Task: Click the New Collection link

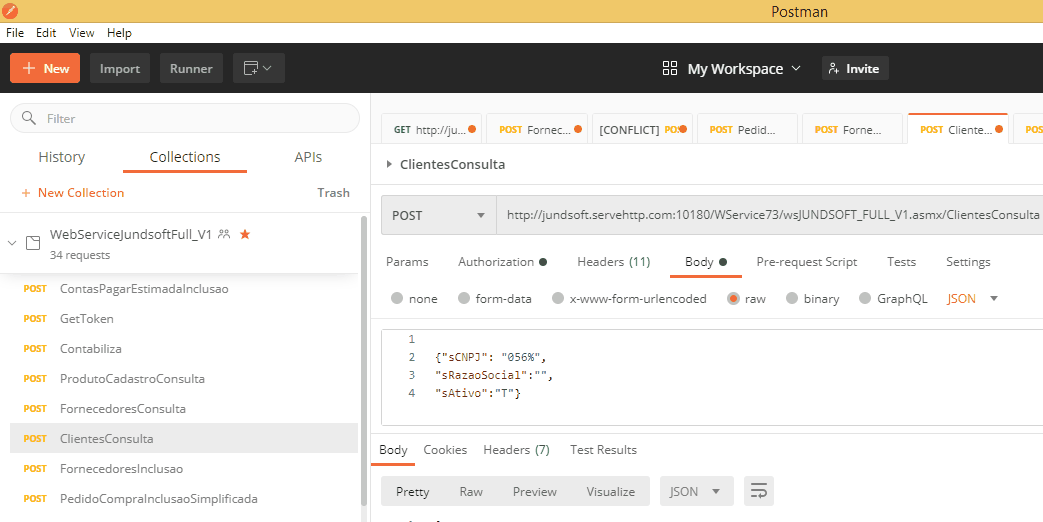Action: [72, 193]
